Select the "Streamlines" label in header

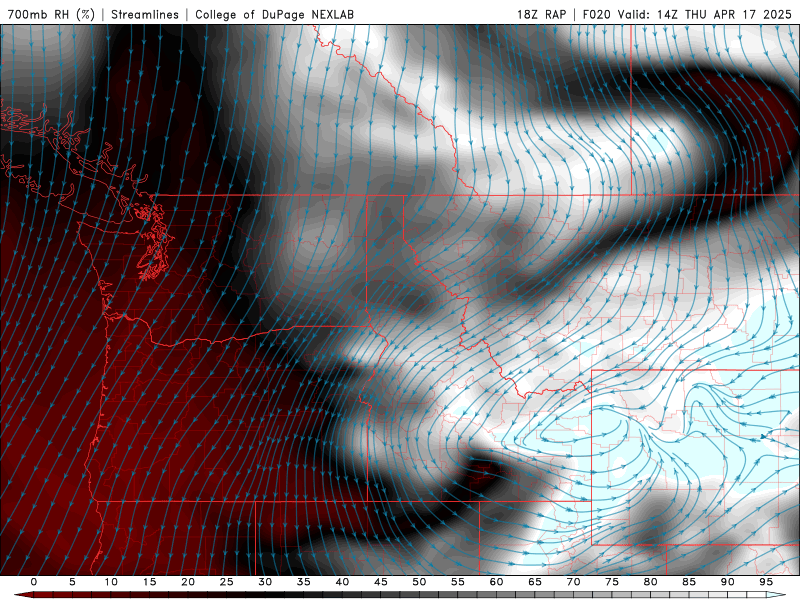(x=145, y=14)
